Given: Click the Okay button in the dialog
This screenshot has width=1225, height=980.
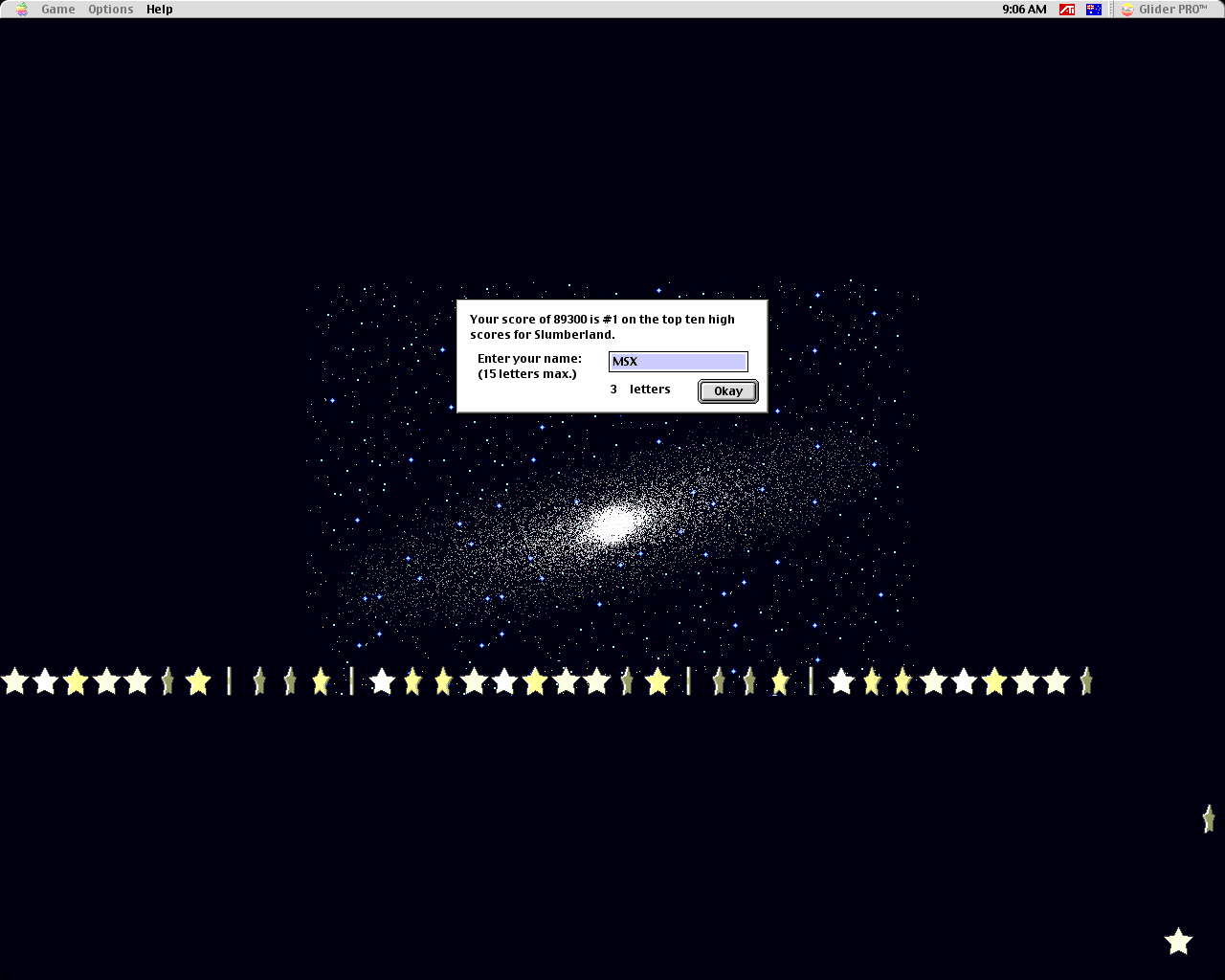Looking at the screenshot, I should point(727,391).
